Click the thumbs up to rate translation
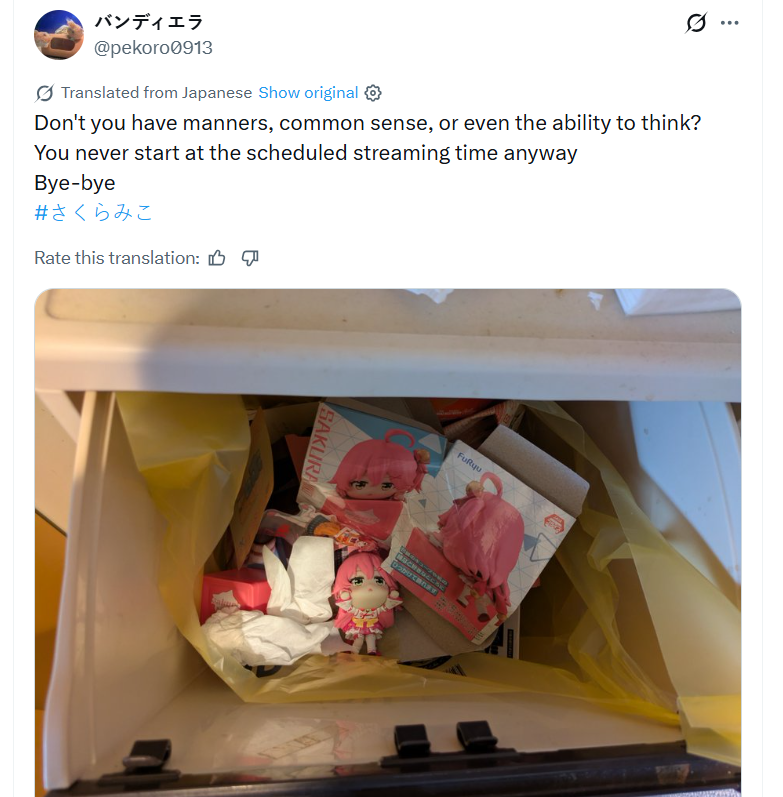783x797 pixels. point(217,258)
